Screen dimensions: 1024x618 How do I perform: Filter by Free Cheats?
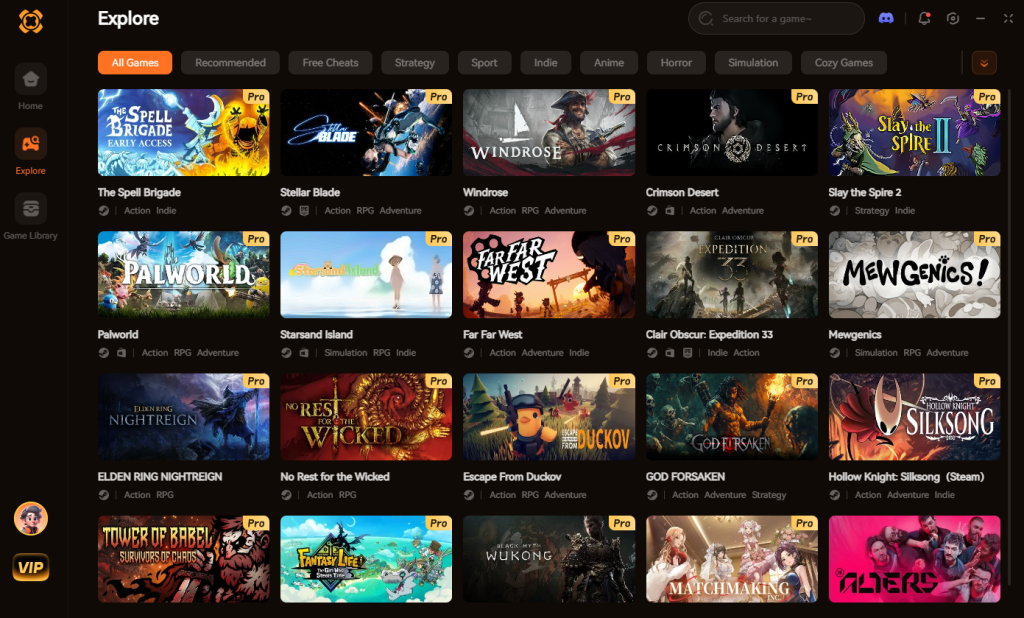pyautogui.click(x=330, y=63)
